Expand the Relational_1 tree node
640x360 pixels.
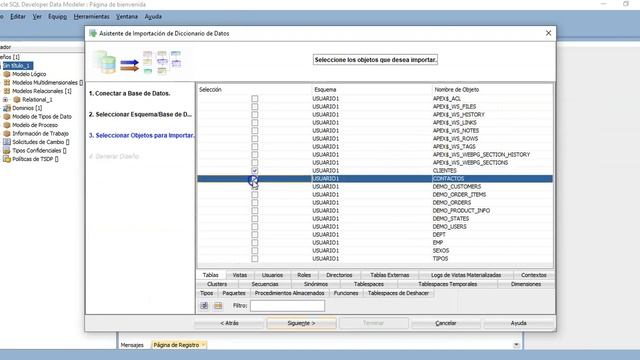tap(5, 100)
